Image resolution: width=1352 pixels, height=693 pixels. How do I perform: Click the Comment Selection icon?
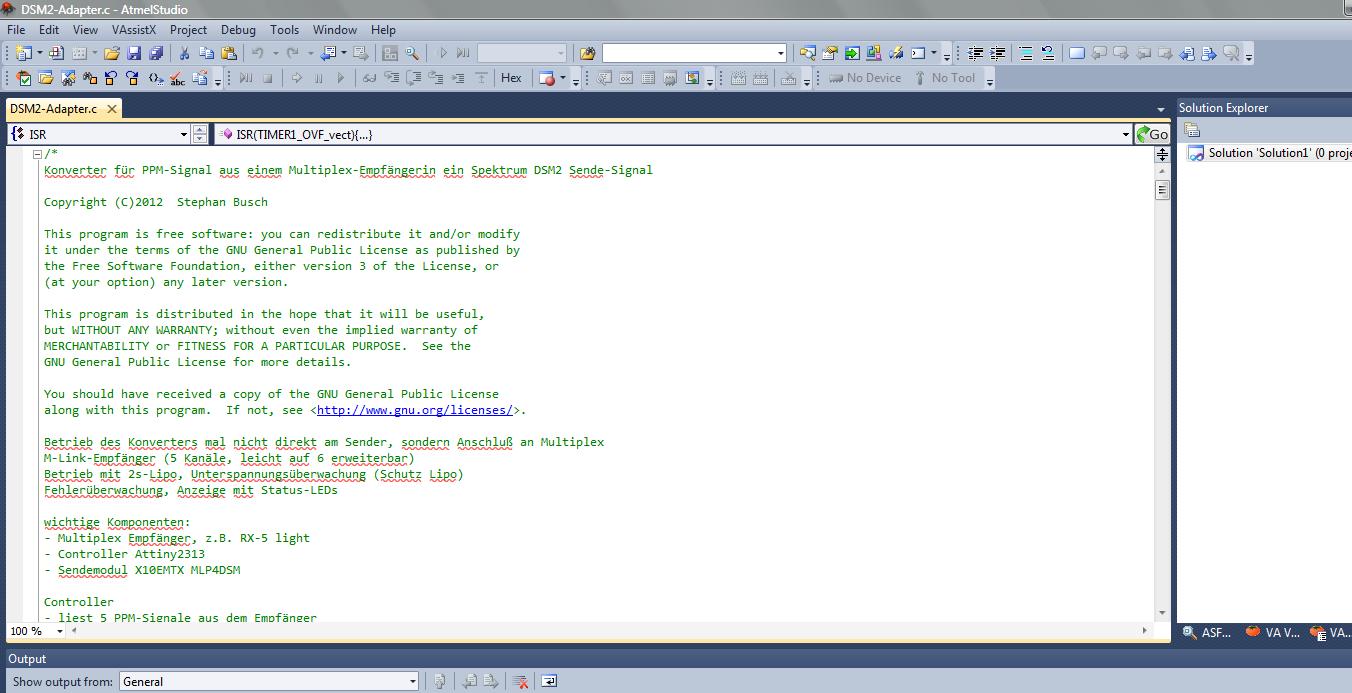pyautogui.click(x=1025, y=53)
